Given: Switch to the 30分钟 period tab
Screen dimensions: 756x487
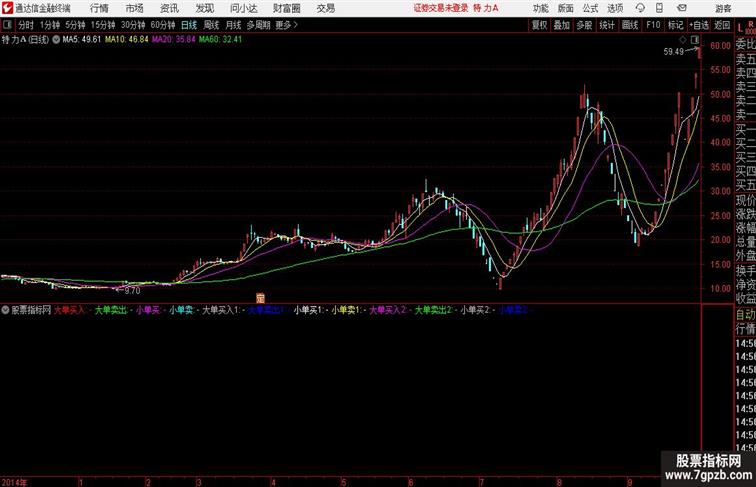Looking at the screenshot, I should (x=133, y=25).
